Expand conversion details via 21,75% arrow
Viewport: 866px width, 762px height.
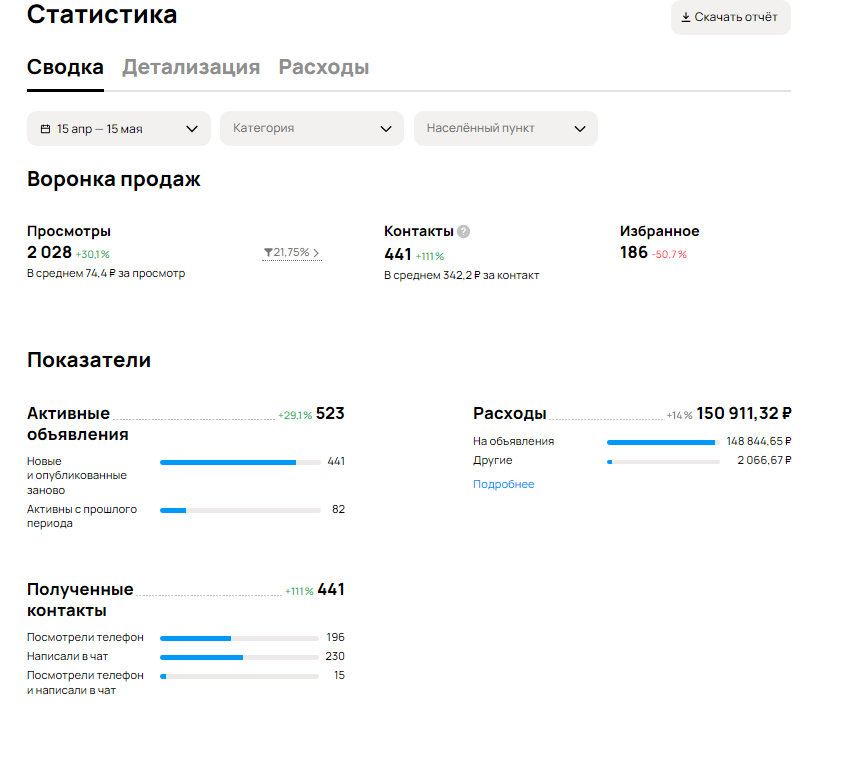pos(292,252)
